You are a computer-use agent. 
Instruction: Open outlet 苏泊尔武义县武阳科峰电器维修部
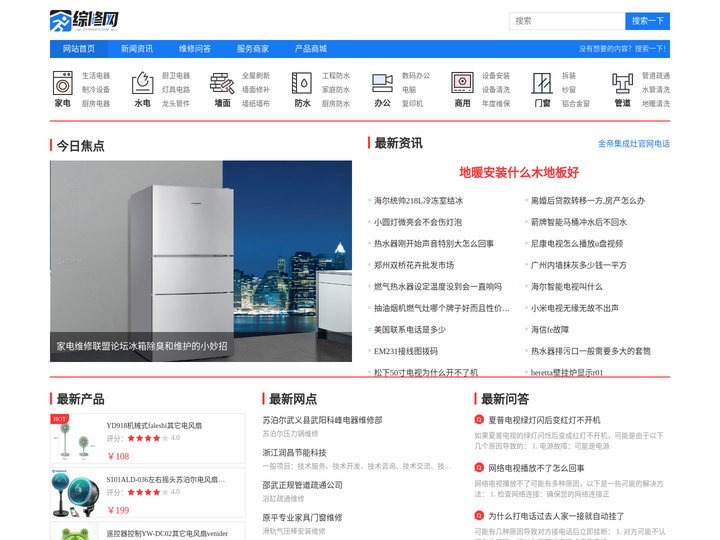pyautogui.click(x=322, y=420)
